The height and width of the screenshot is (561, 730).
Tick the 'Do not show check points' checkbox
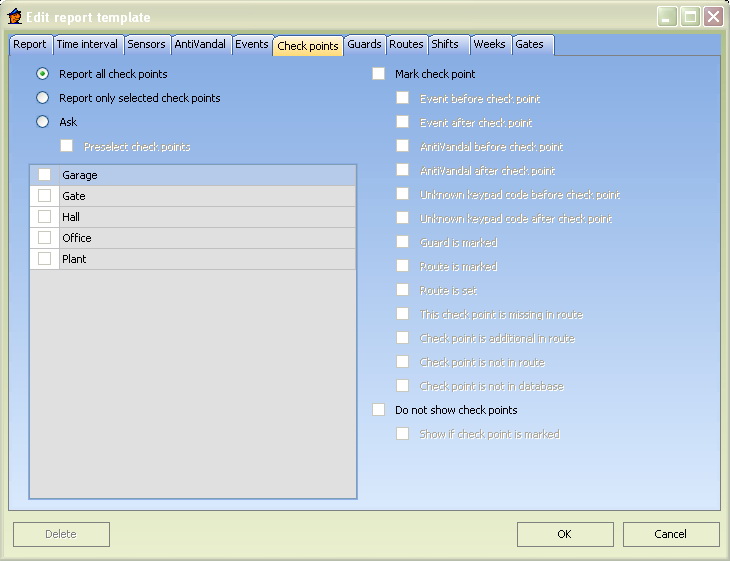point(378,410)
